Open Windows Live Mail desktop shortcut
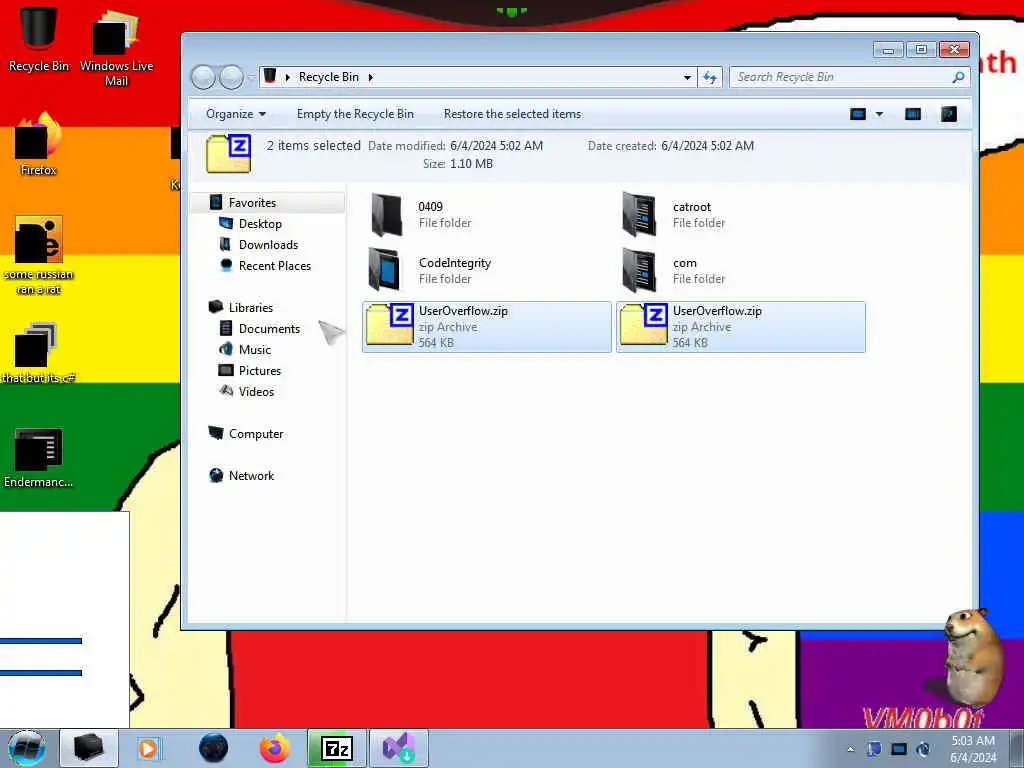The image size is (1024, 768). (116, 47)
